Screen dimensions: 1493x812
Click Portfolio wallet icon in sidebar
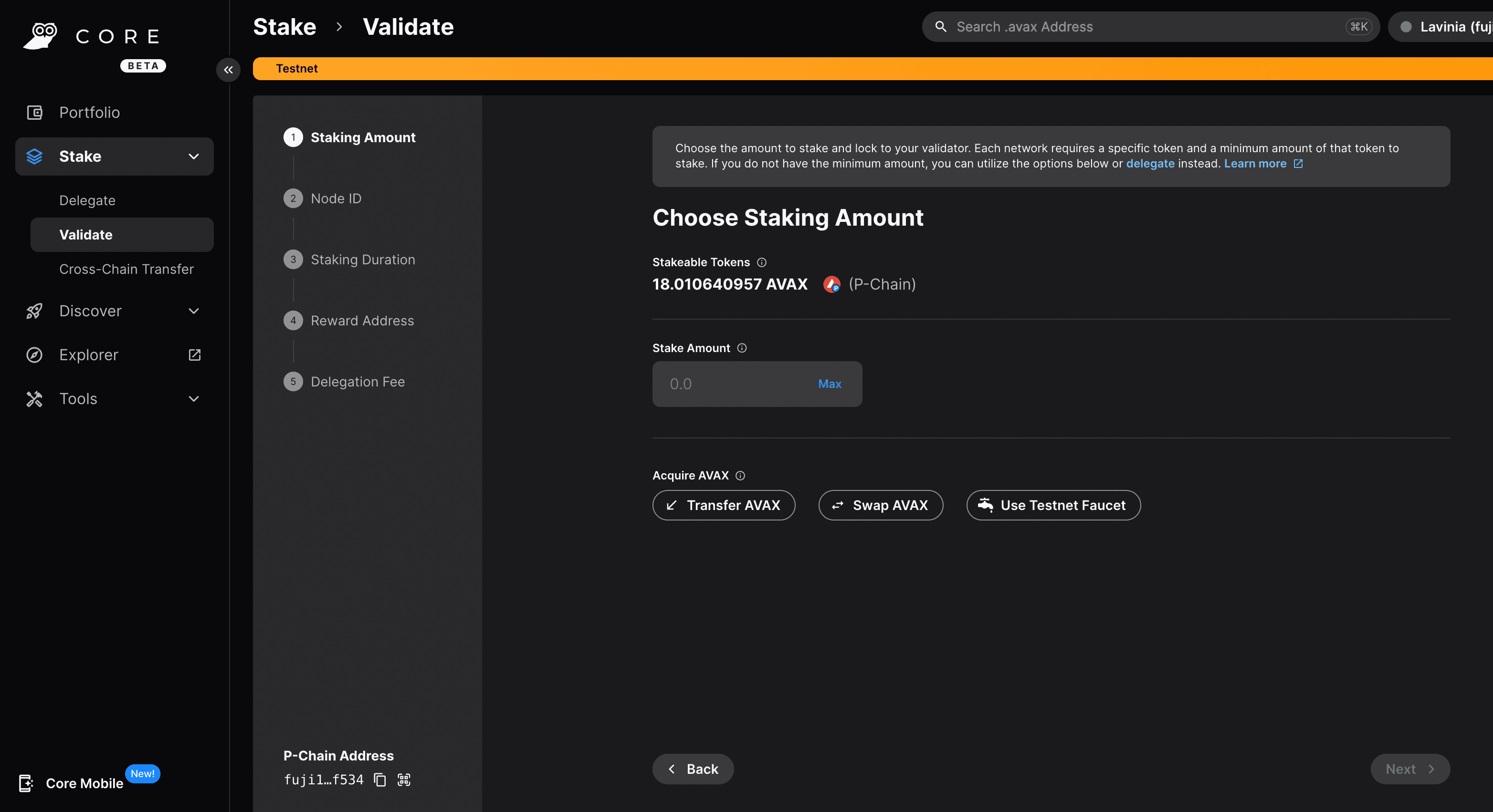pos(35,113)
